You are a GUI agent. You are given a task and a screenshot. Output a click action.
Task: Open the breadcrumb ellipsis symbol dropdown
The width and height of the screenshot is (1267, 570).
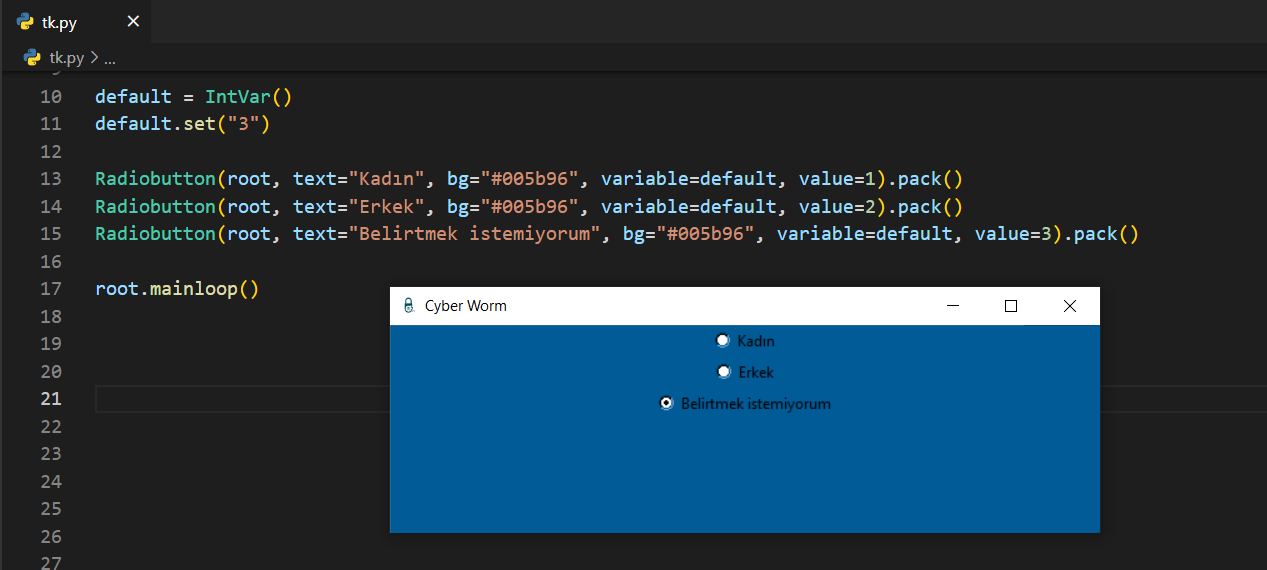[110, 58]
